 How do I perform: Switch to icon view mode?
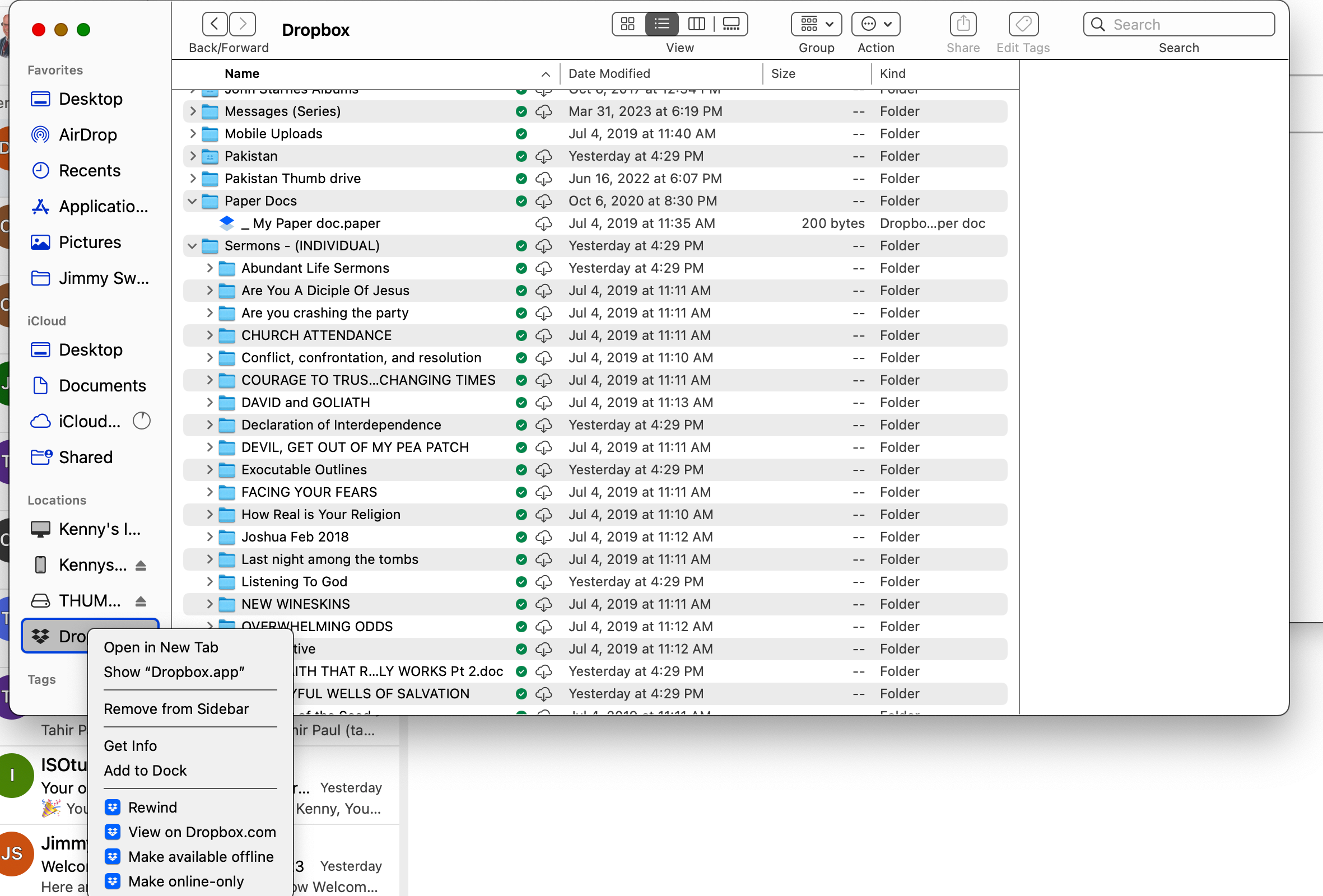pyautogui.click(x=628, y=24)
